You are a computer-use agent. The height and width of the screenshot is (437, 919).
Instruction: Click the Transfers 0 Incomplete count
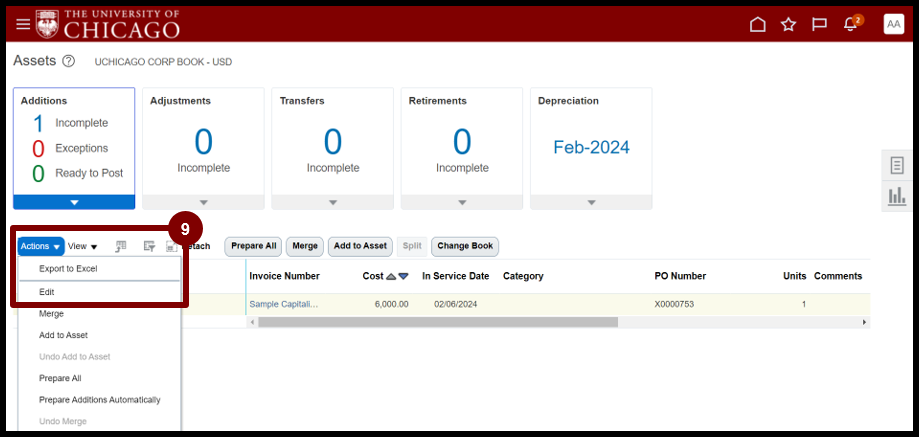333,142
